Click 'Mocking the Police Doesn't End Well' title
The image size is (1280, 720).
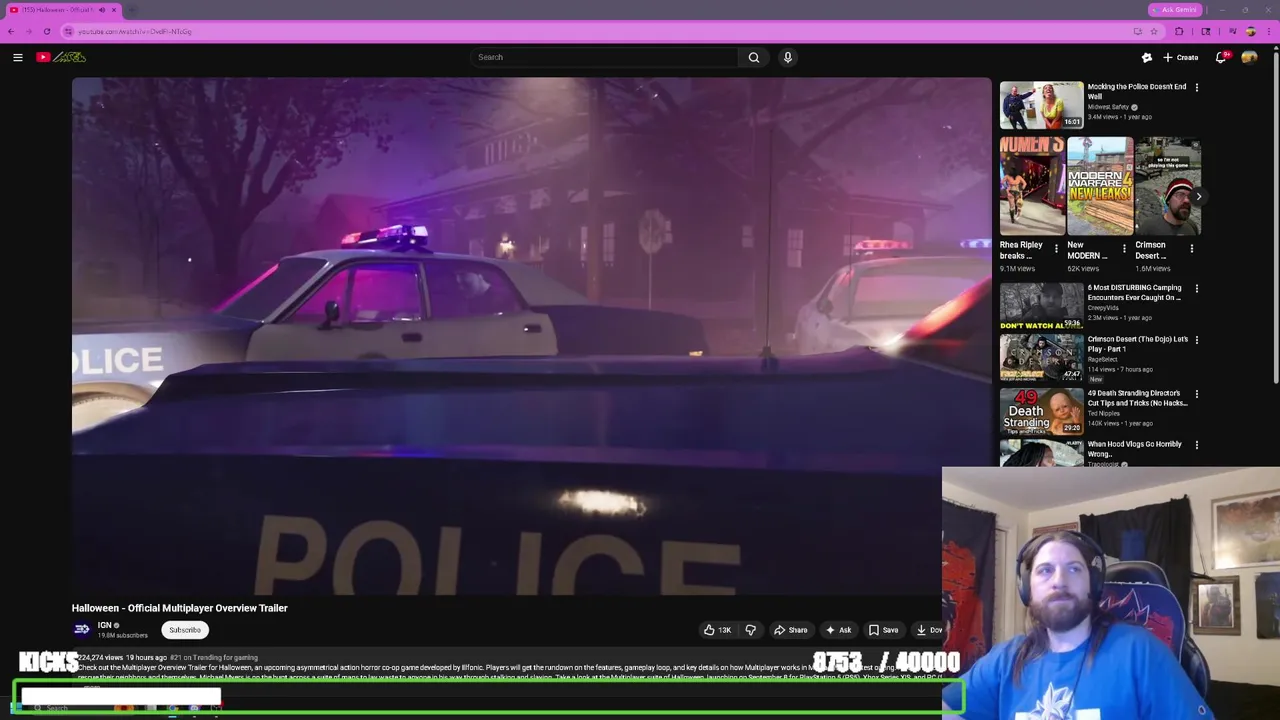click(x=1136, y=92)
